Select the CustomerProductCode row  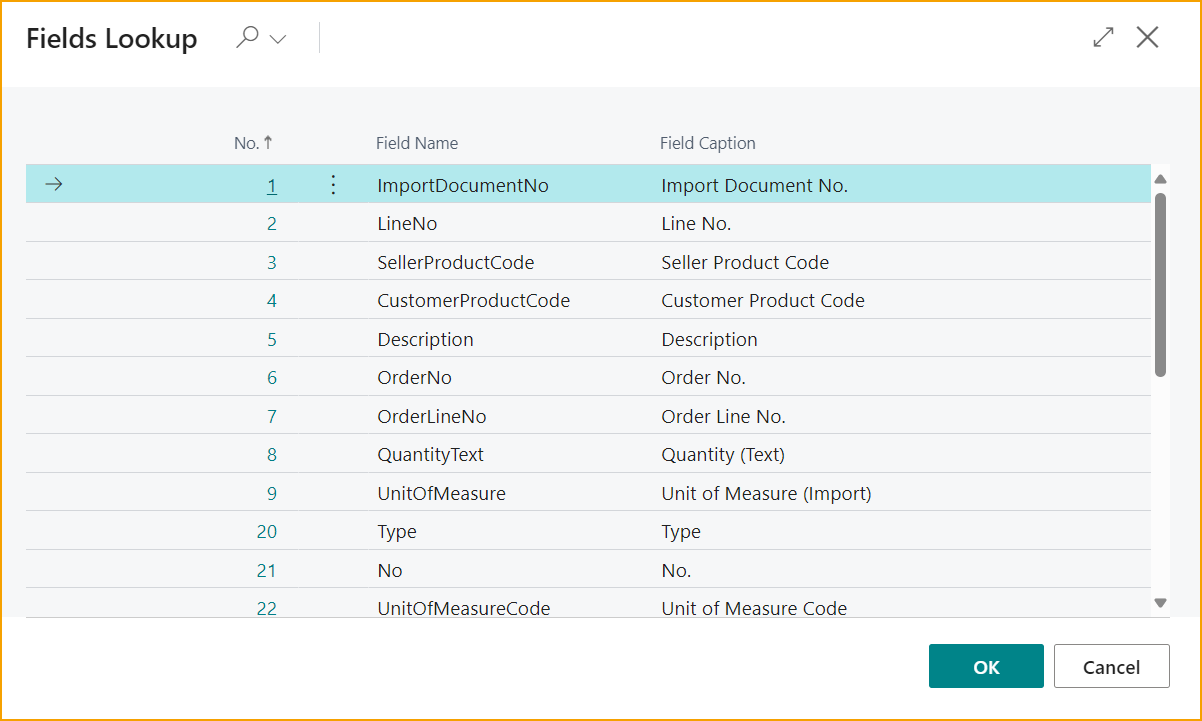472,300
